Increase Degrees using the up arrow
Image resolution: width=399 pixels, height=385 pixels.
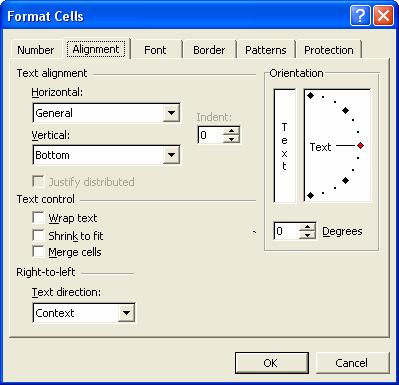(307, 227)
